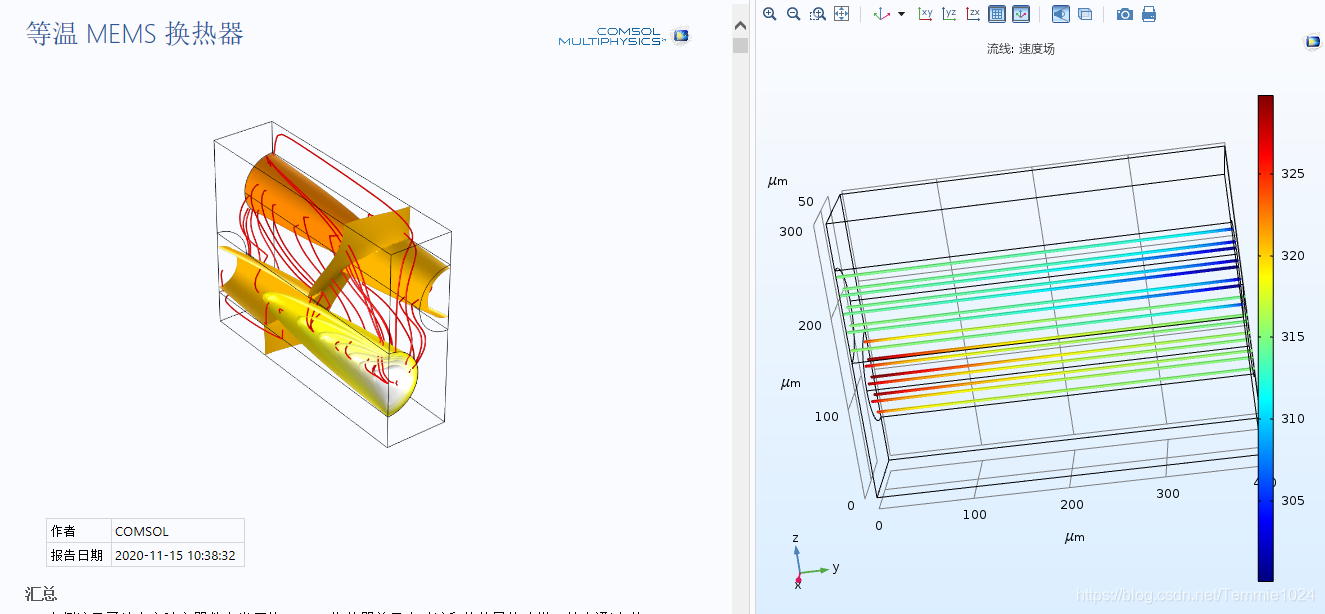Click the legend value 325
This screenshot has width=1325, height=614.
pyautogui.click(x=1293, y=174)
